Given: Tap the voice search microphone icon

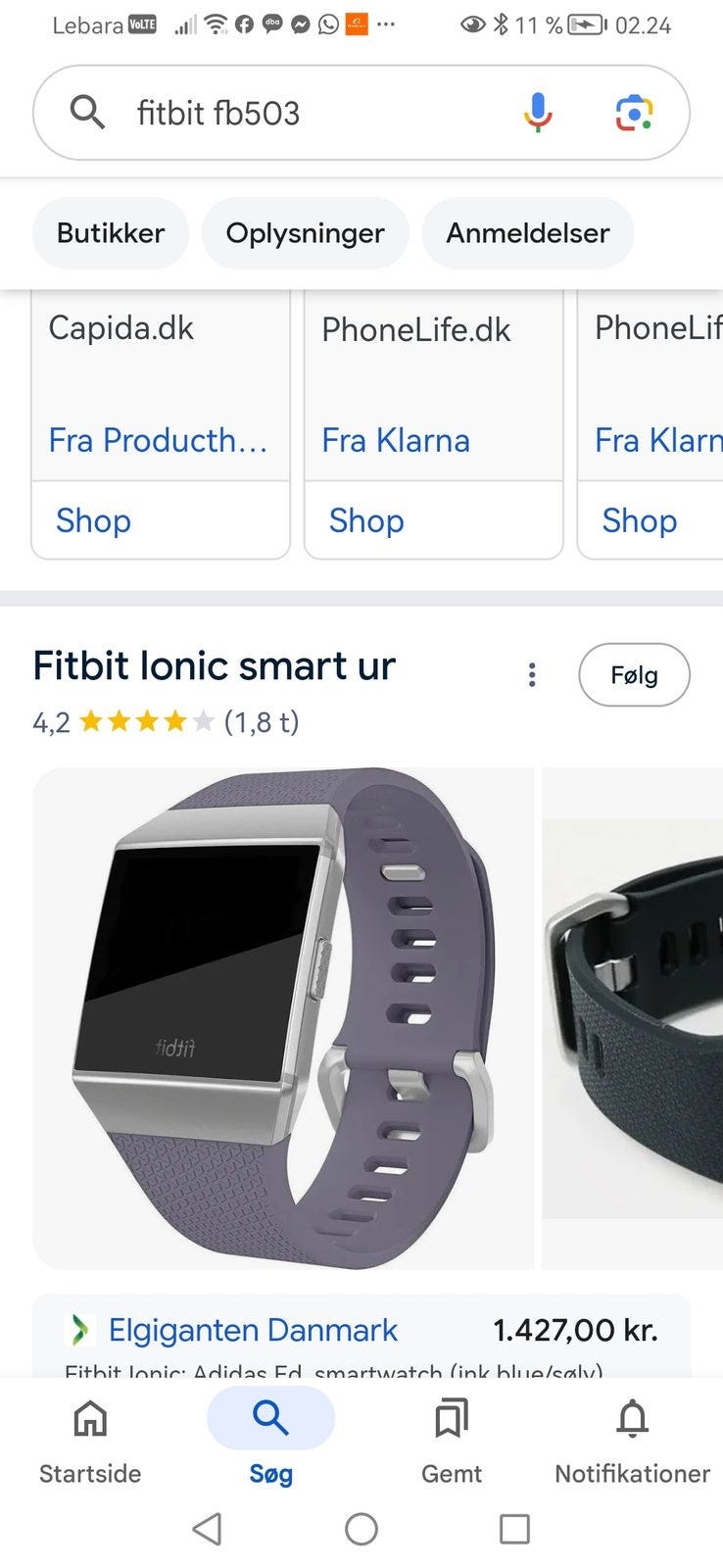Looking at the screenshot, I should click(537, 113).
